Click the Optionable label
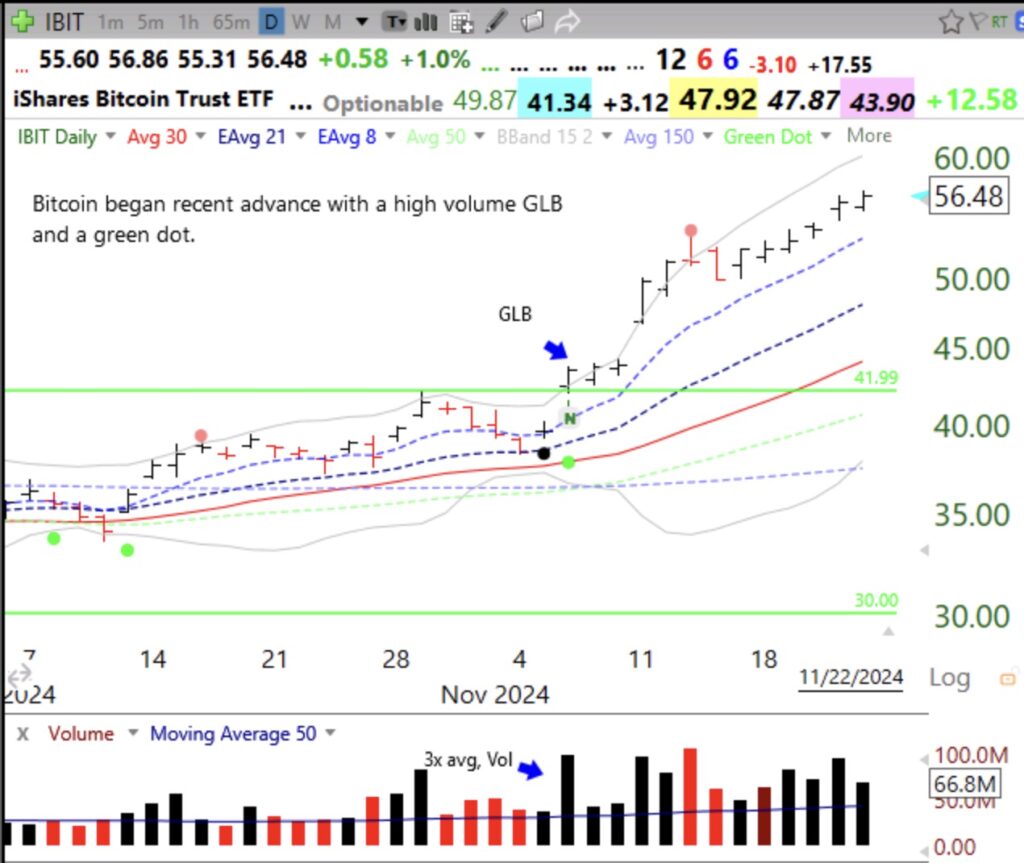Viewport: 1024px width, 863px height. click(382, 103)
